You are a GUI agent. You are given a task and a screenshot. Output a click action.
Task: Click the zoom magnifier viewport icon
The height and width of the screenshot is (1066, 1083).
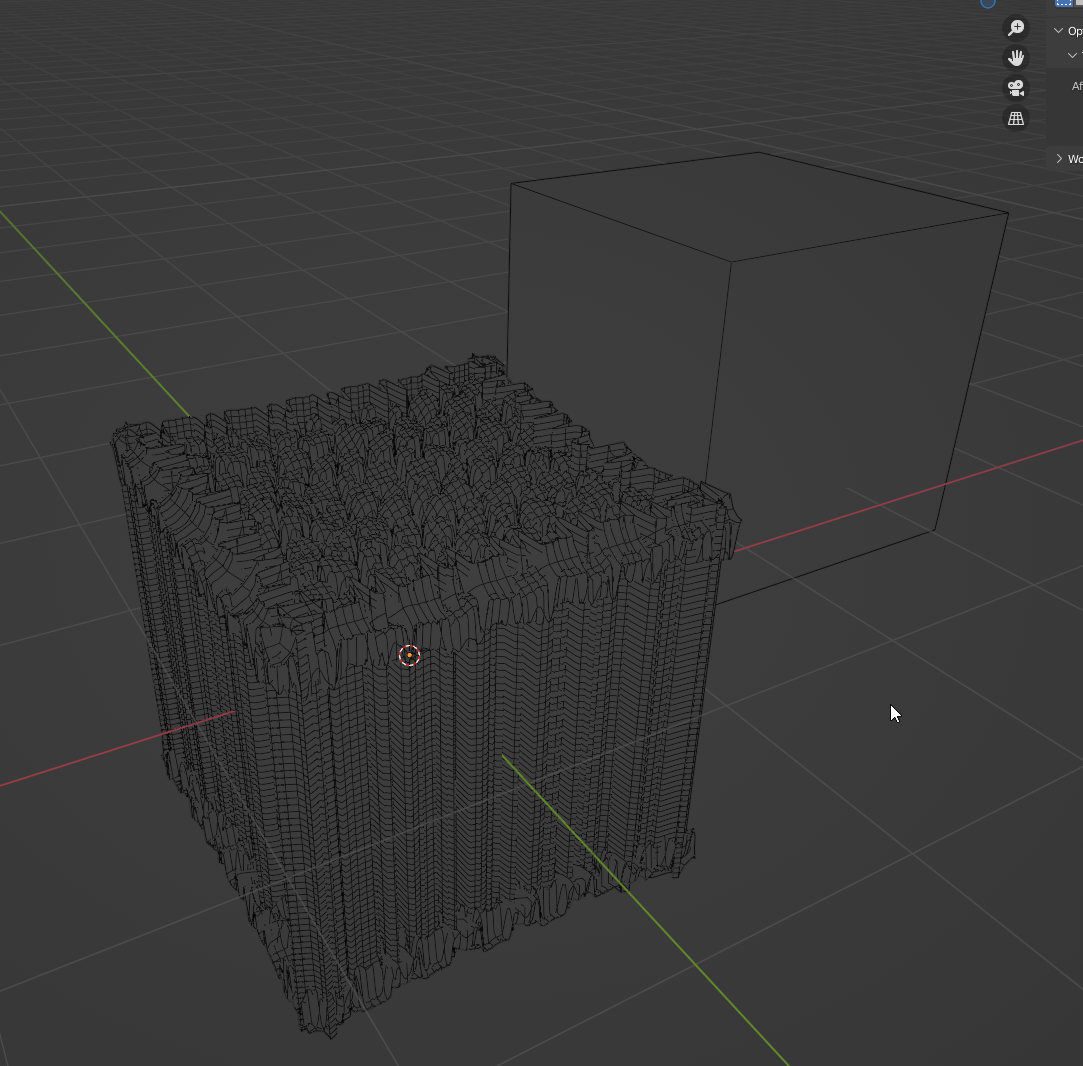point(1015,28)
